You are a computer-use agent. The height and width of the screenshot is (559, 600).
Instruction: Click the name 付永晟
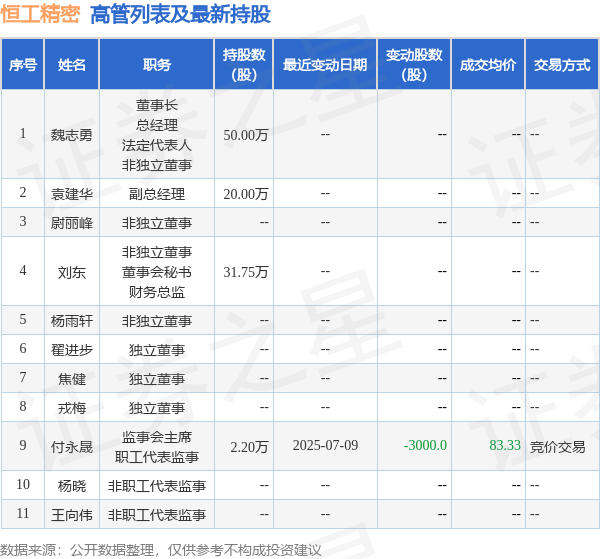[x=72, y=447]
